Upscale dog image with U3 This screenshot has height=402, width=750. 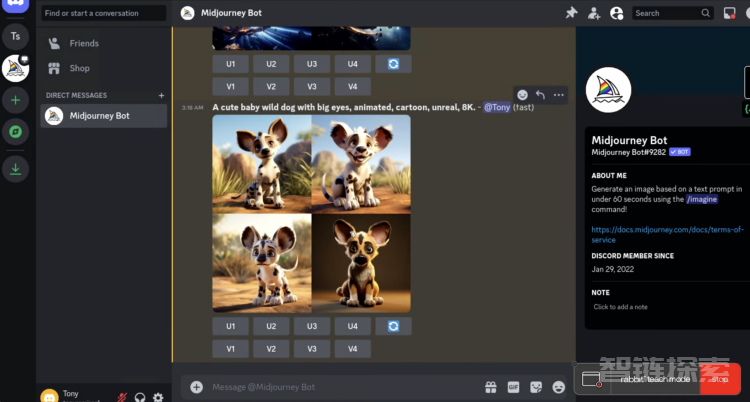[x=312, y=326]
